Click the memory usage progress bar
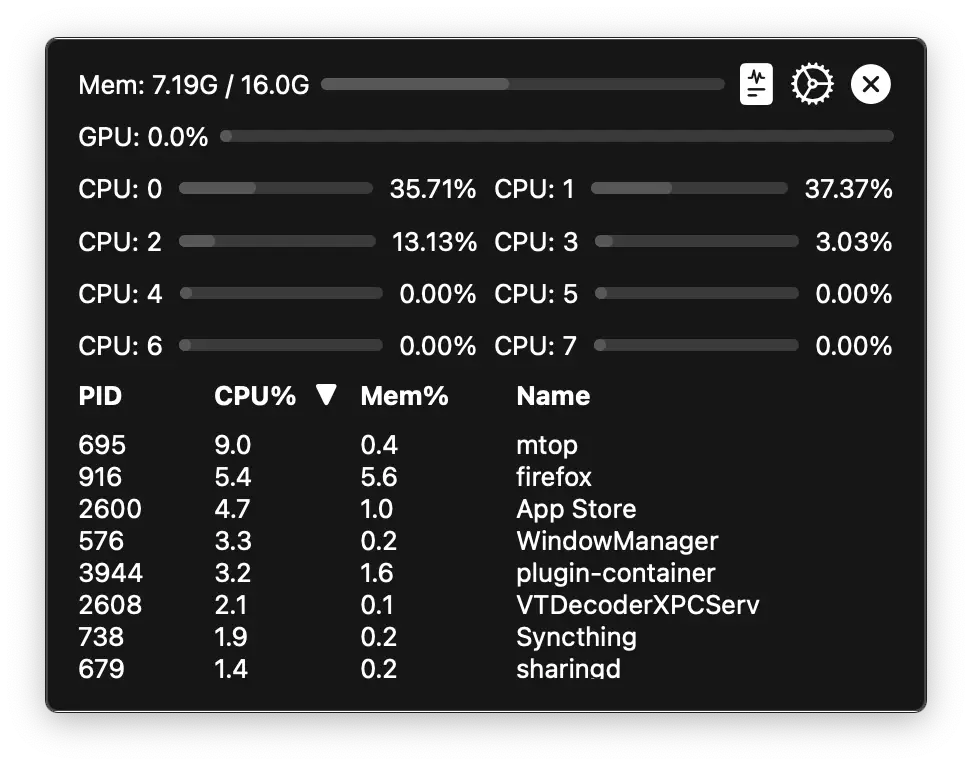This screenshot has width=972, height=766. point(524,84)
